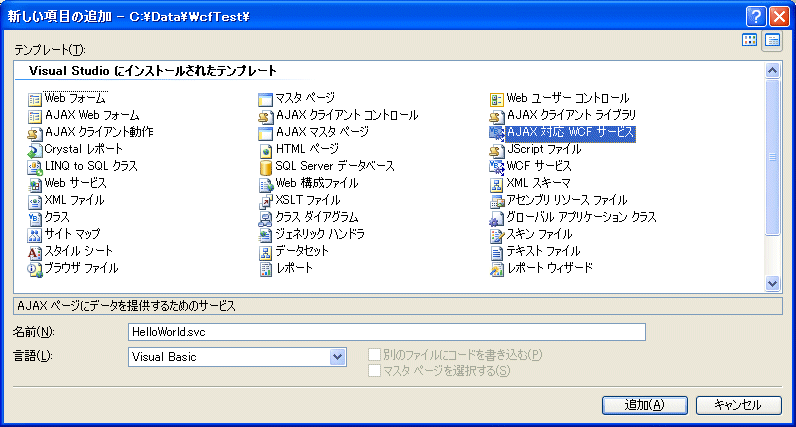
Task: Select the データセット text label
Action: click(302, 251)
